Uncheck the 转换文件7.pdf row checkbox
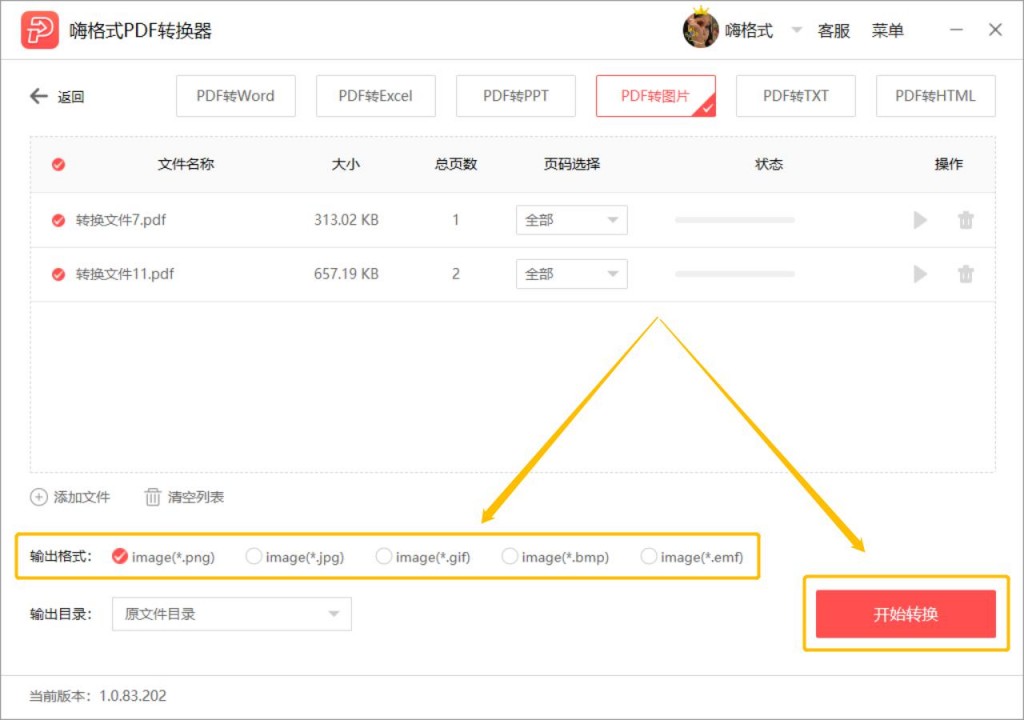Screen dimensions: 1024x720 [58, 220]
